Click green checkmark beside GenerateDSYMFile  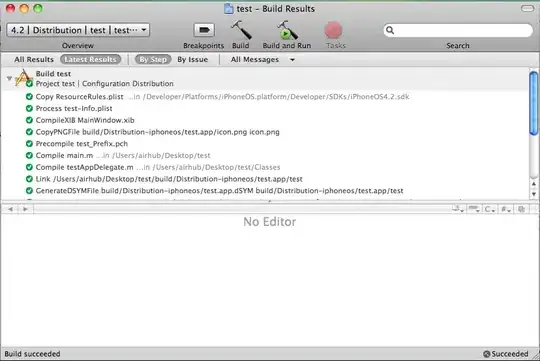(29, 190)
